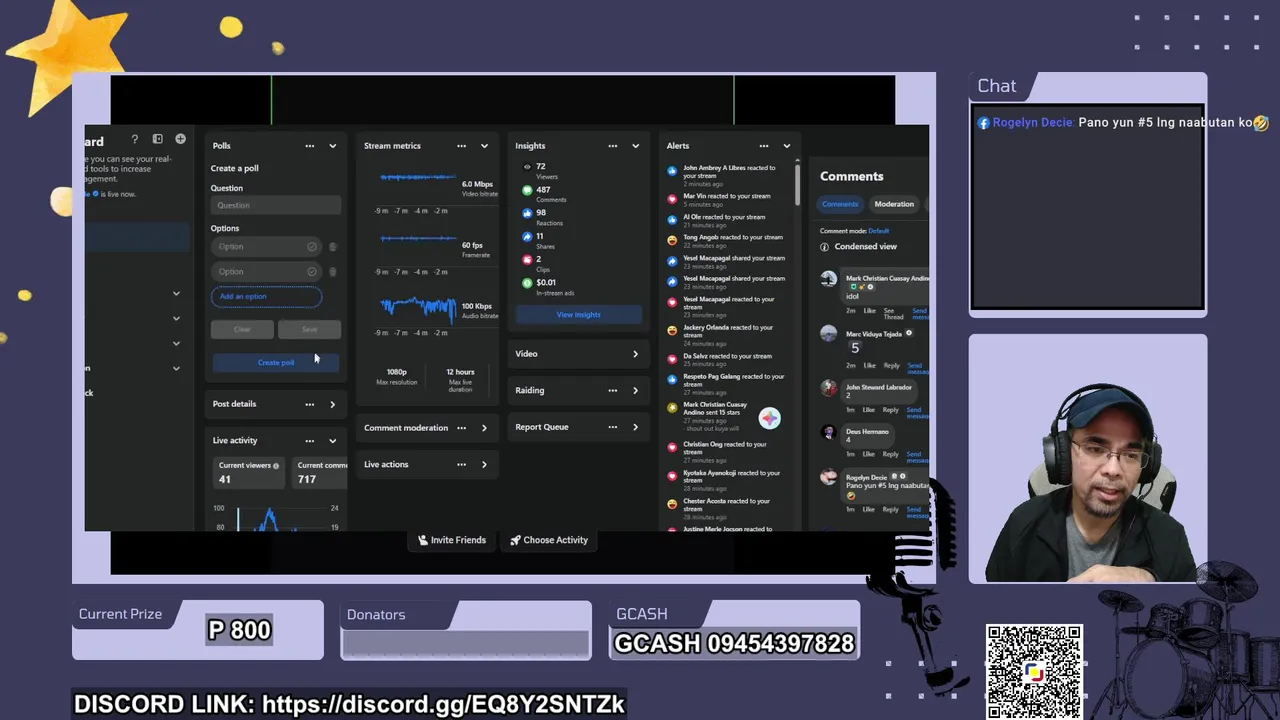Click the first poll Option input field
Image resolution: width=1280 pixels, height=720 pixels.
(x=266, y=247)
